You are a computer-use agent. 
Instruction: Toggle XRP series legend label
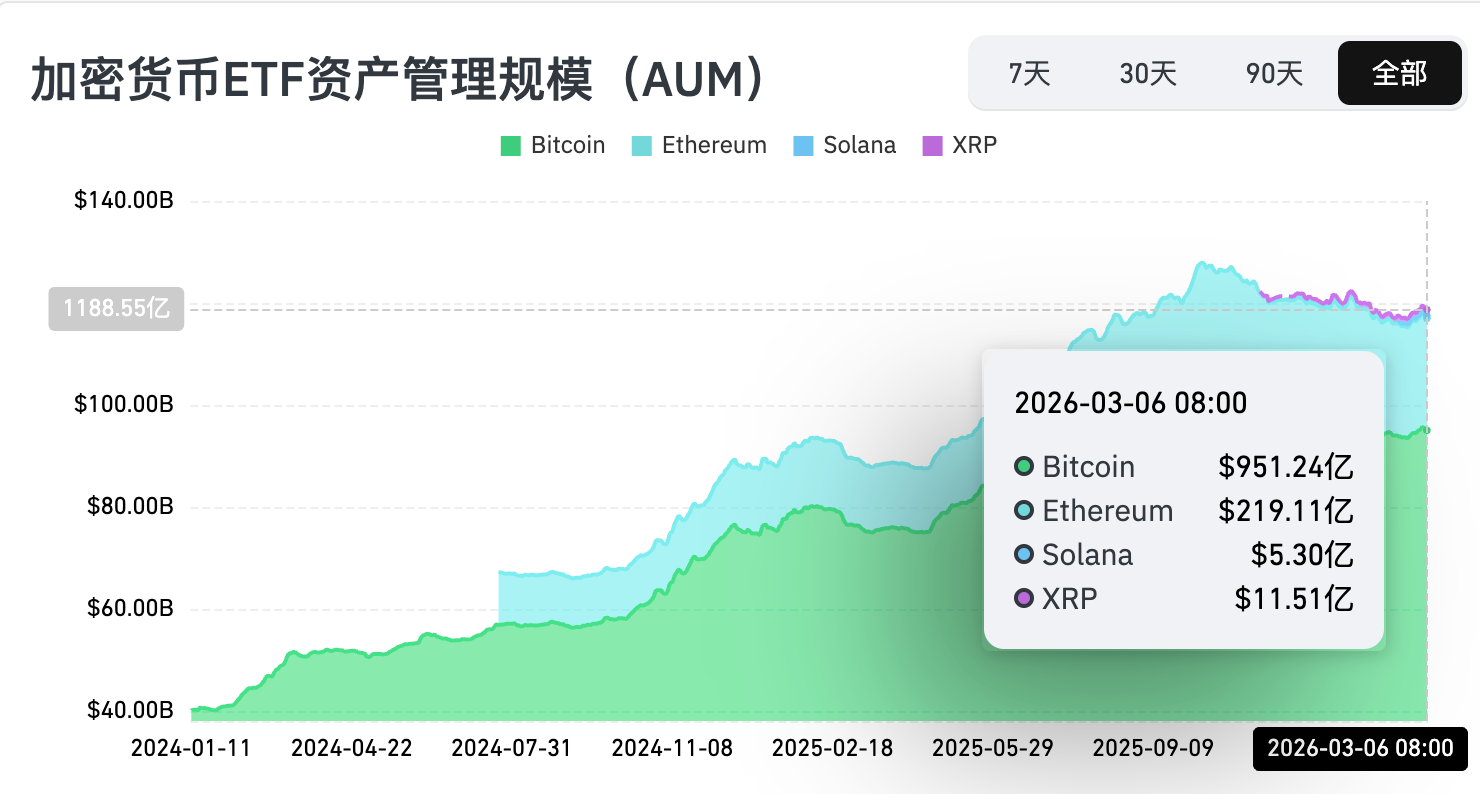(x=974, y=145)
